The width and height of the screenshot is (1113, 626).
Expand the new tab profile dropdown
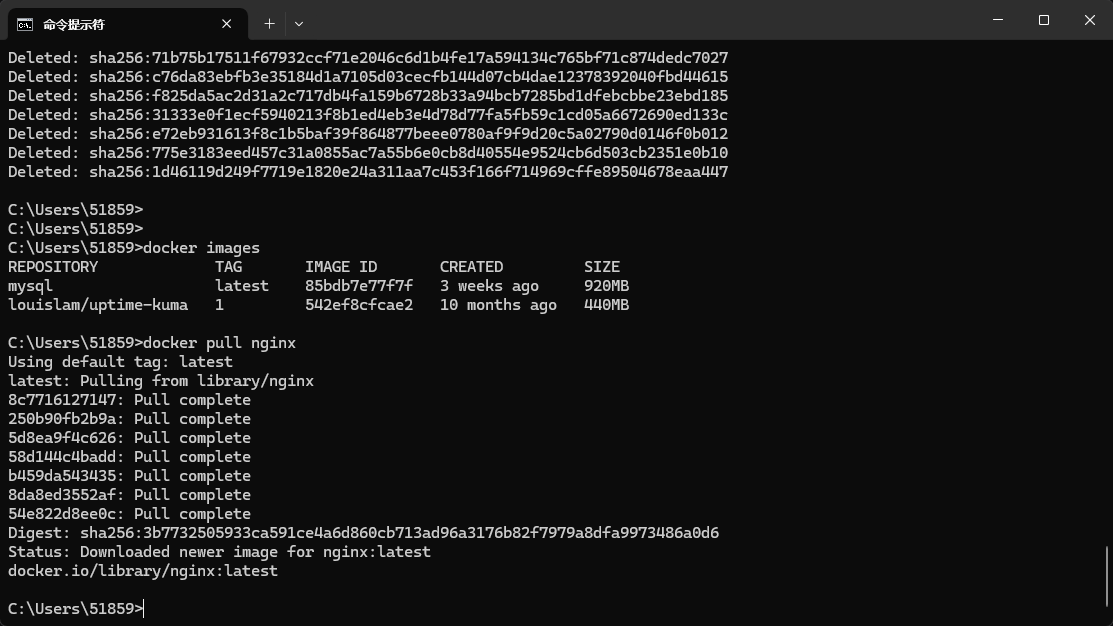[298, 23]
